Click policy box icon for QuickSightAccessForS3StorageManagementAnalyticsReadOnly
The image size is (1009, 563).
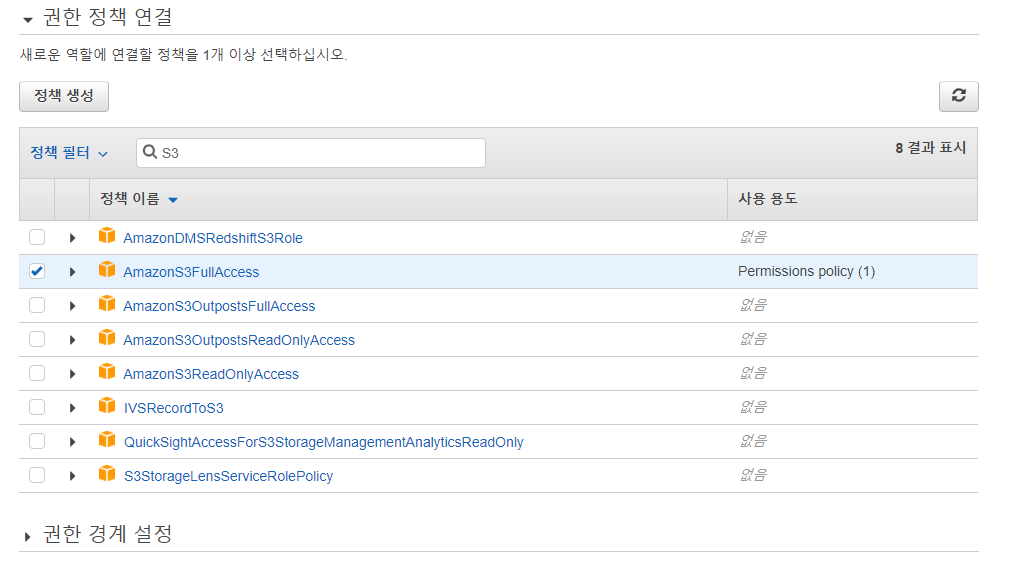tap(107, 441)
